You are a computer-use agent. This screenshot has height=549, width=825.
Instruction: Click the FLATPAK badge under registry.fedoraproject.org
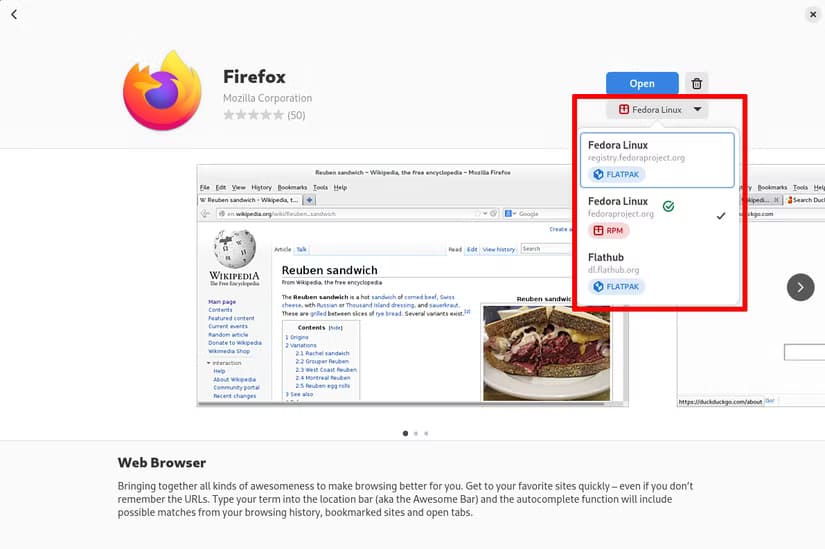pyautogui.click(x=616, y=174)
